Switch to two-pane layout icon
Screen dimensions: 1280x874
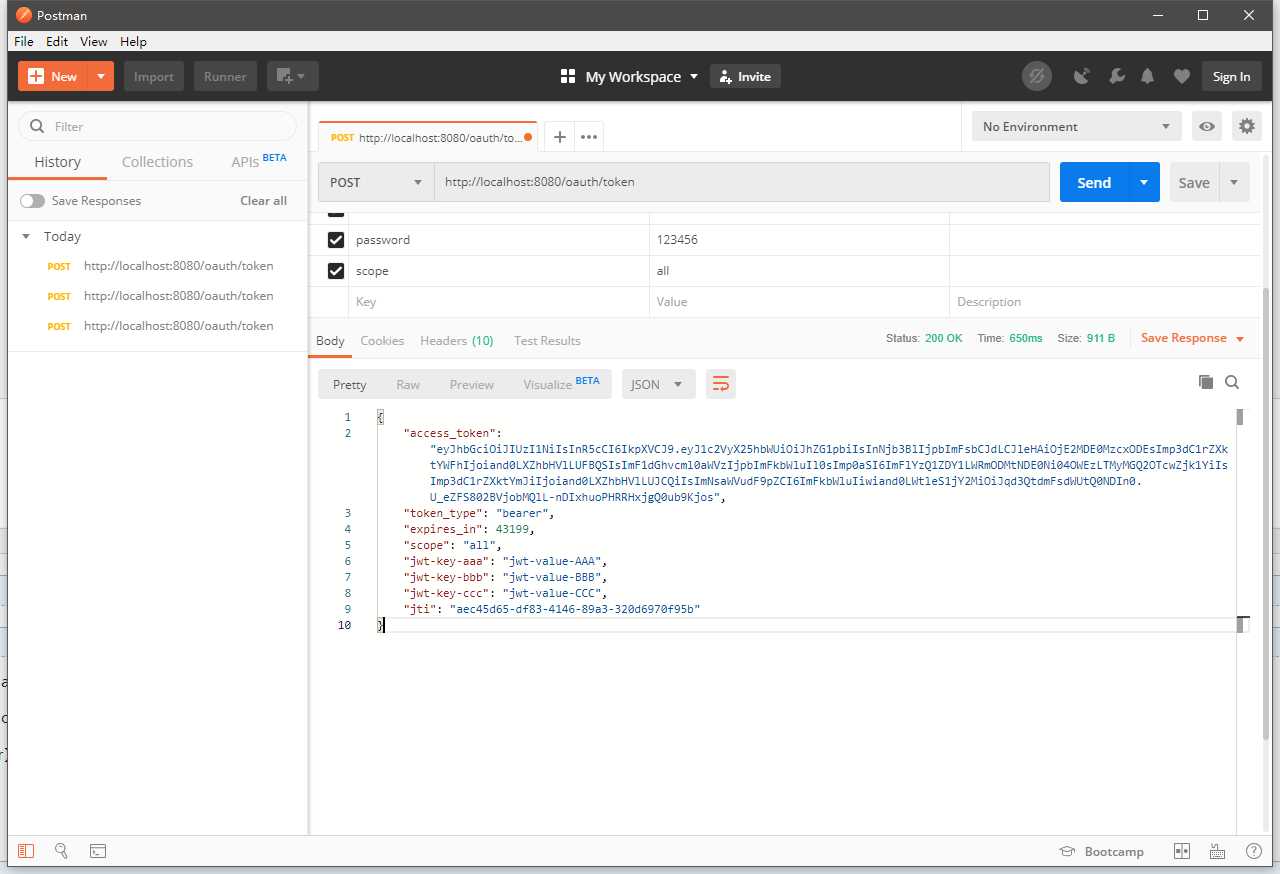1182,851
